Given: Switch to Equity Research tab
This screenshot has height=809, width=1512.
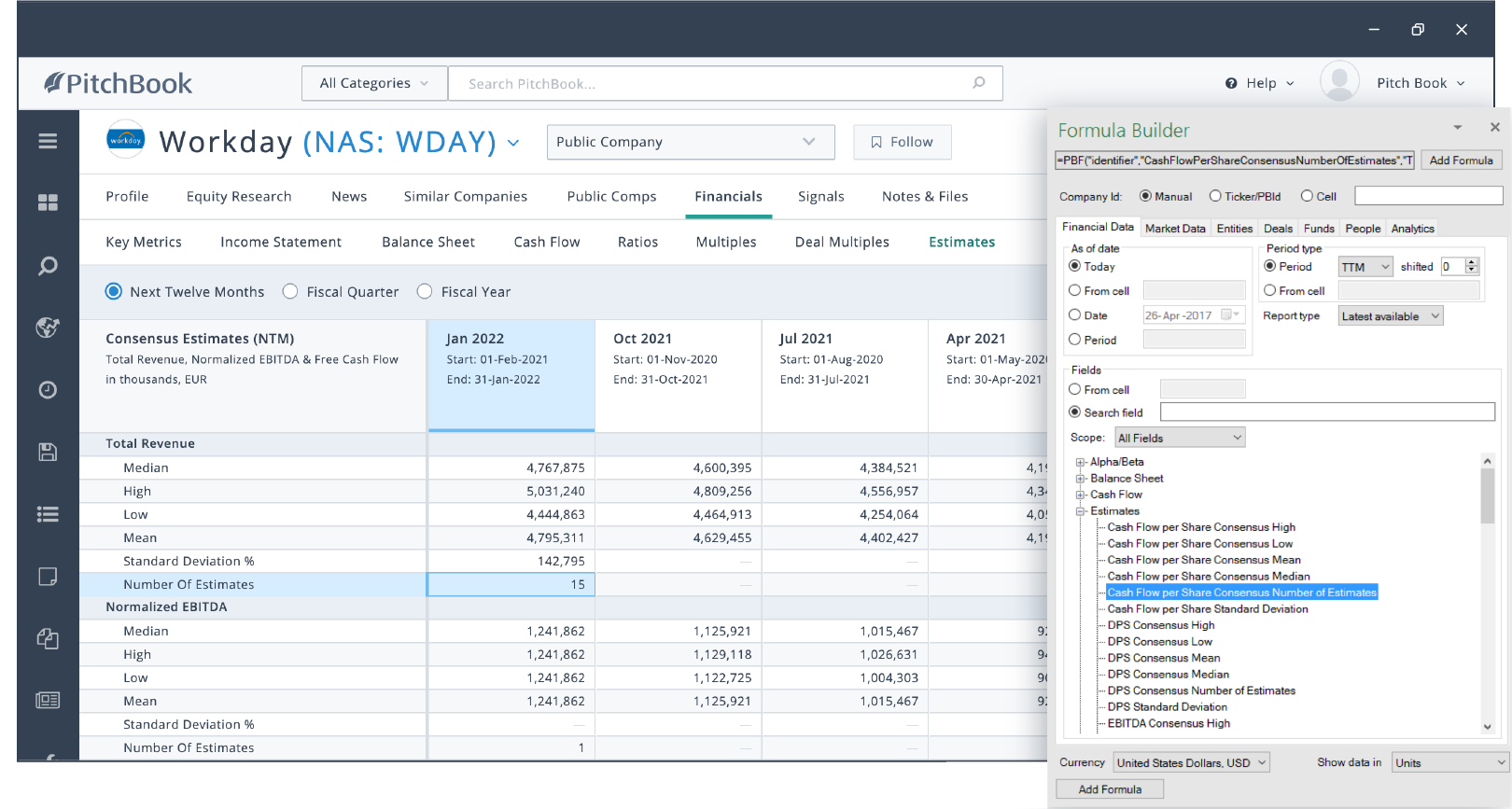Looking at the screenshot, I should [x=239, y=196].
